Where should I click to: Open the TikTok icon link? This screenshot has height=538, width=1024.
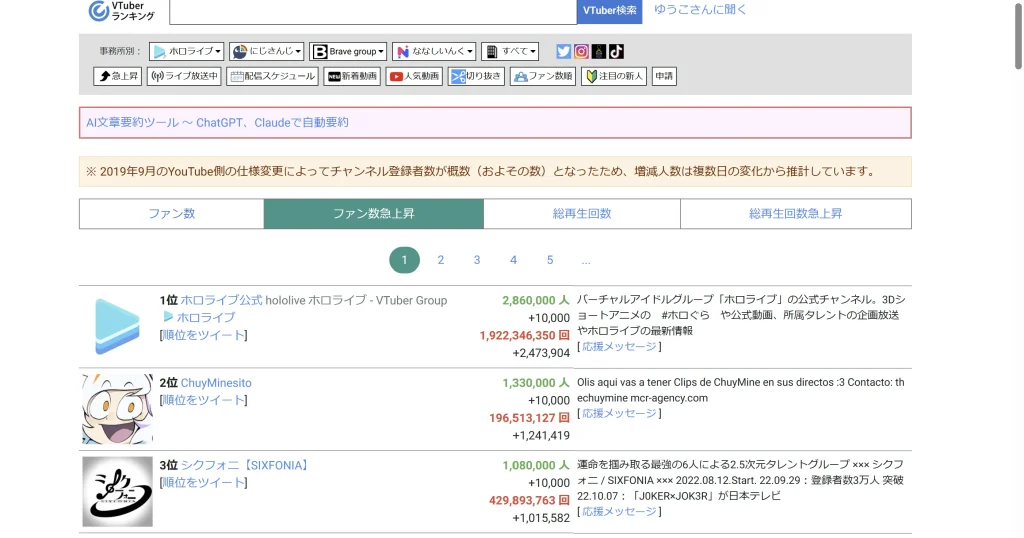pyautogui.click(x=616, y=52)
